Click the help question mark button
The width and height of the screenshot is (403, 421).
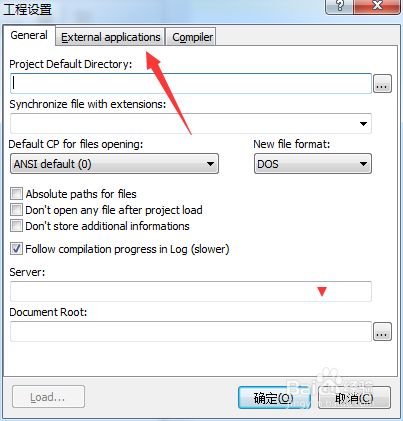339,6
